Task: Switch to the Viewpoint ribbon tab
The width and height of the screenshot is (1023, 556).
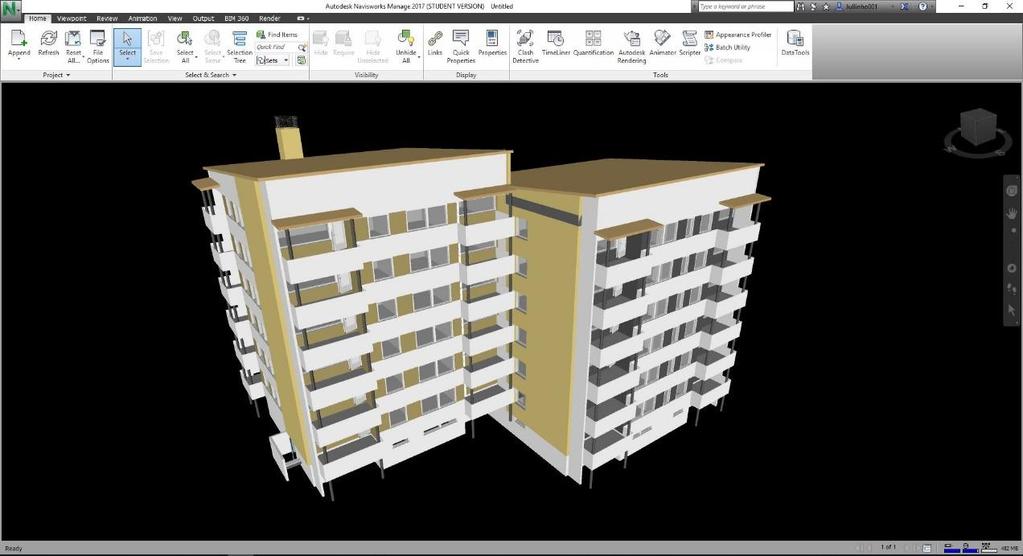Action: coord(71,18)
